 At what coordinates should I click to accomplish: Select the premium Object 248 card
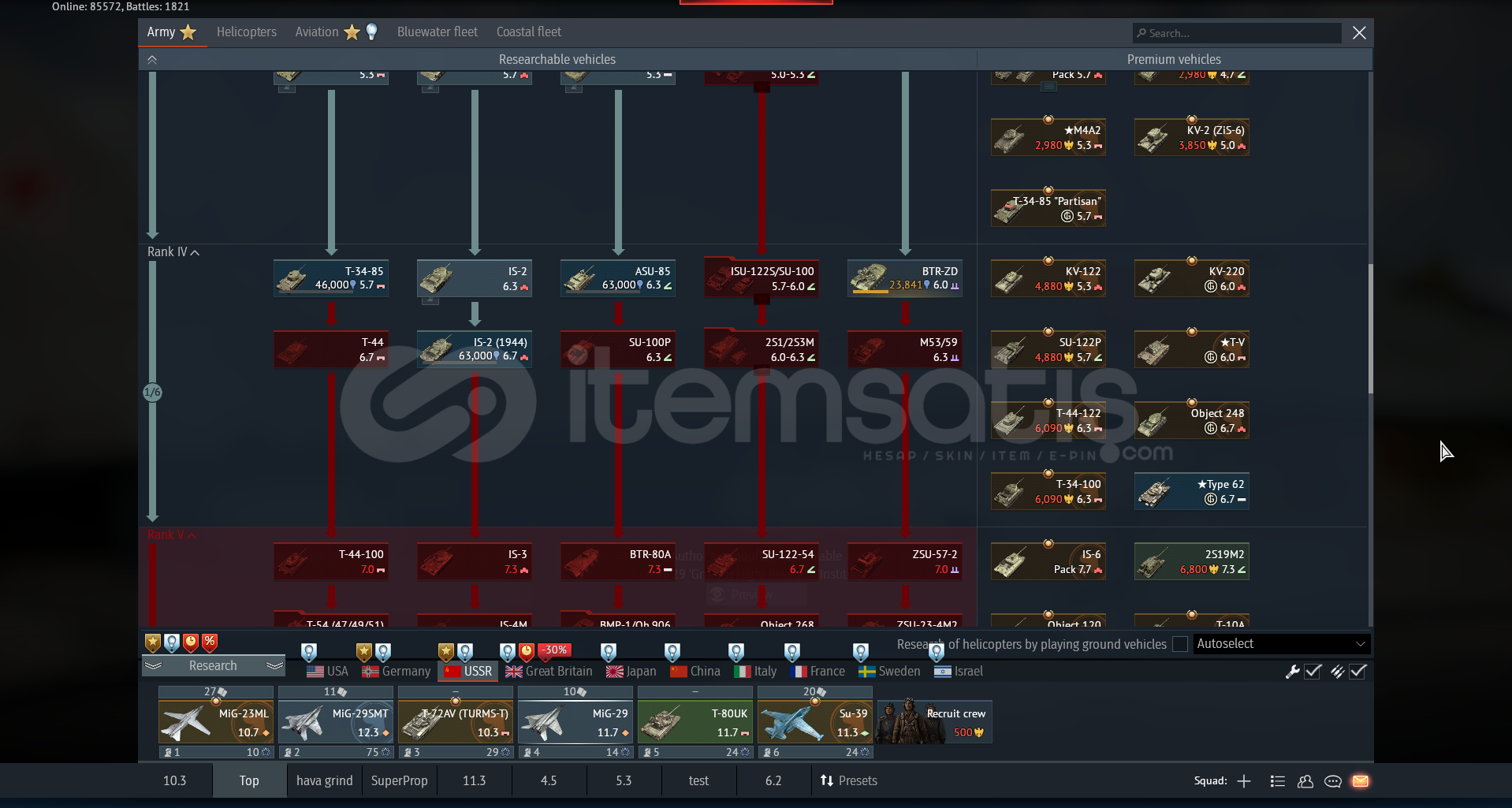pos(1192,420)
